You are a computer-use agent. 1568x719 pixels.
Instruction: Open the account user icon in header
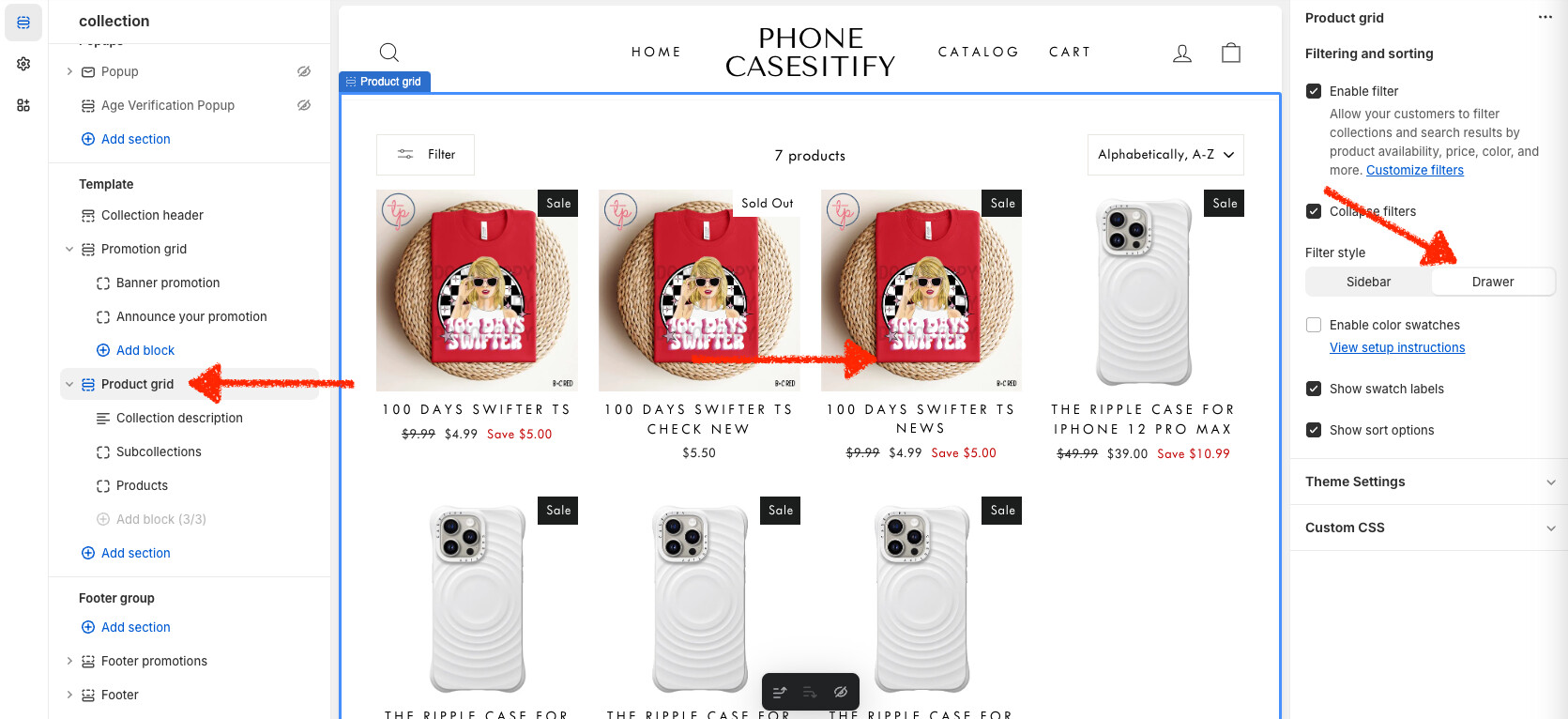point(1182,54)
